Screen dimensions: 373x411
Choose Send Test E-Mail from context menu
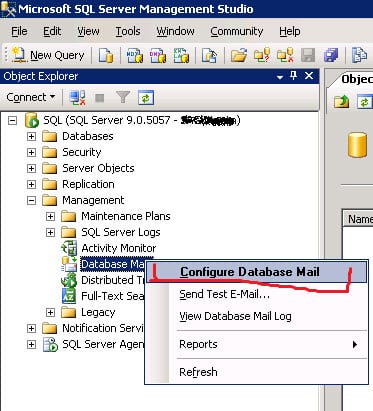[x=256, y=294]
